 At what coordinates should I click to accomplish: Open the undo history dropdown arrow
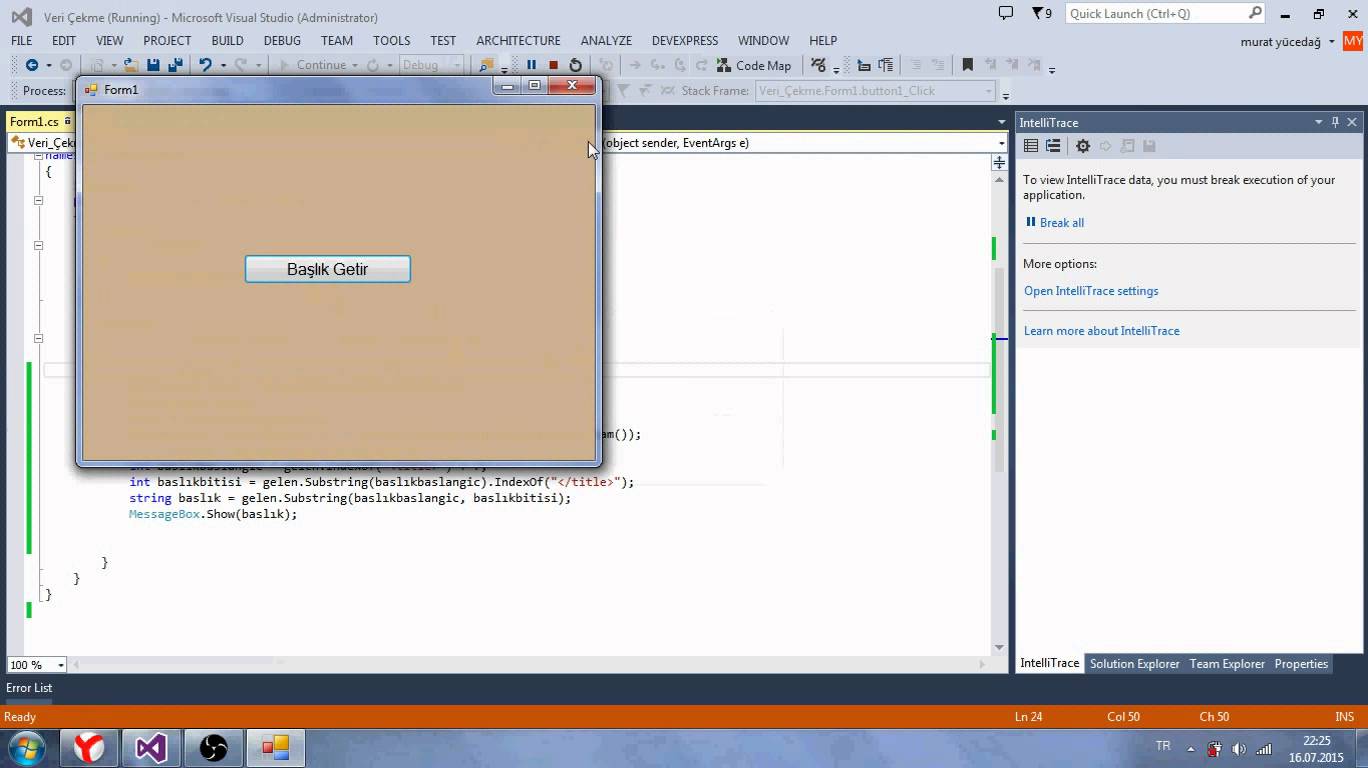pos(222,66)
